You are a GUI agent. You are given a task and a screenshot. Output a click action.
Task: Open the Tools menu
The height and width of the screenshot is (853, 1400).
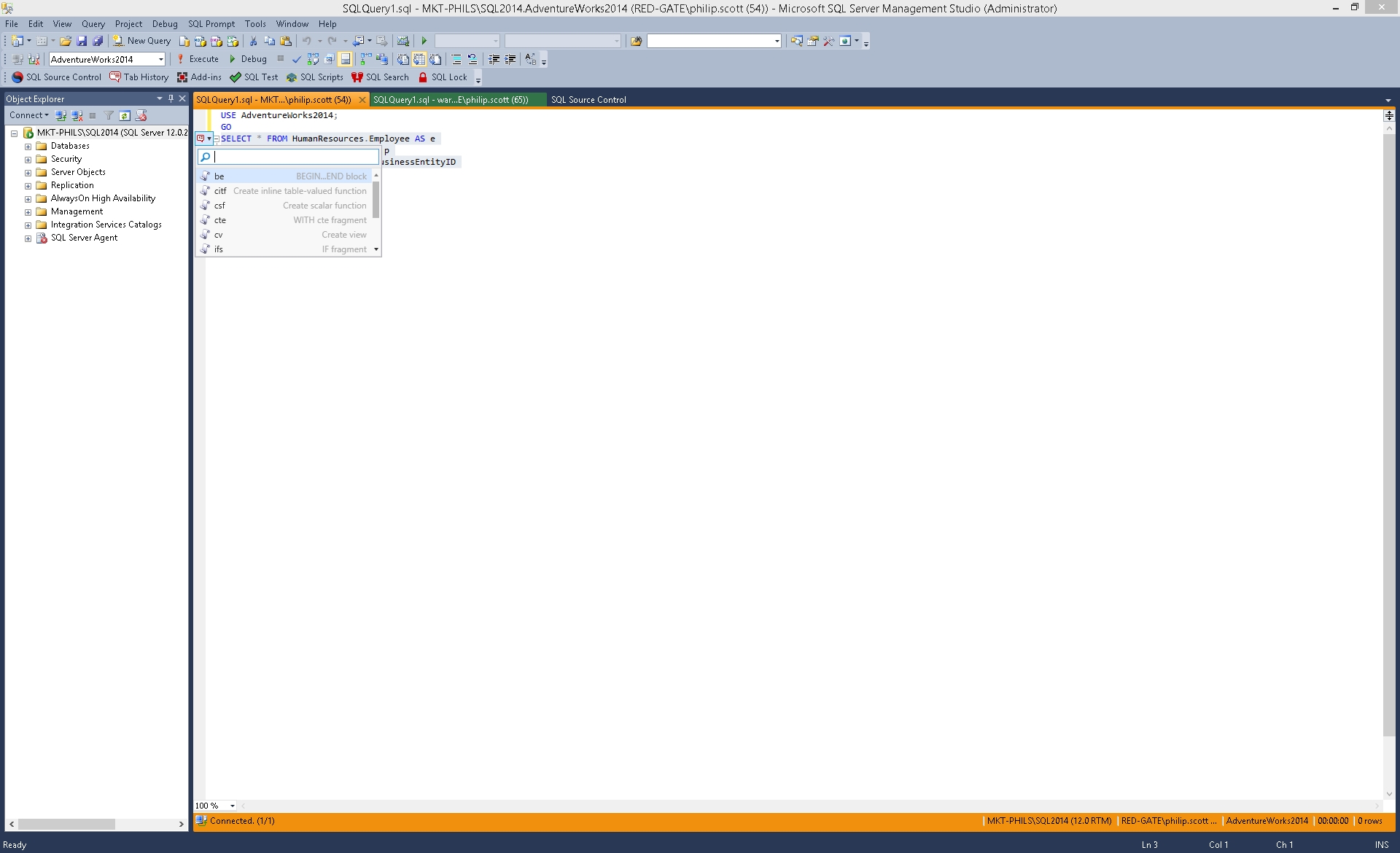[255, 24]
